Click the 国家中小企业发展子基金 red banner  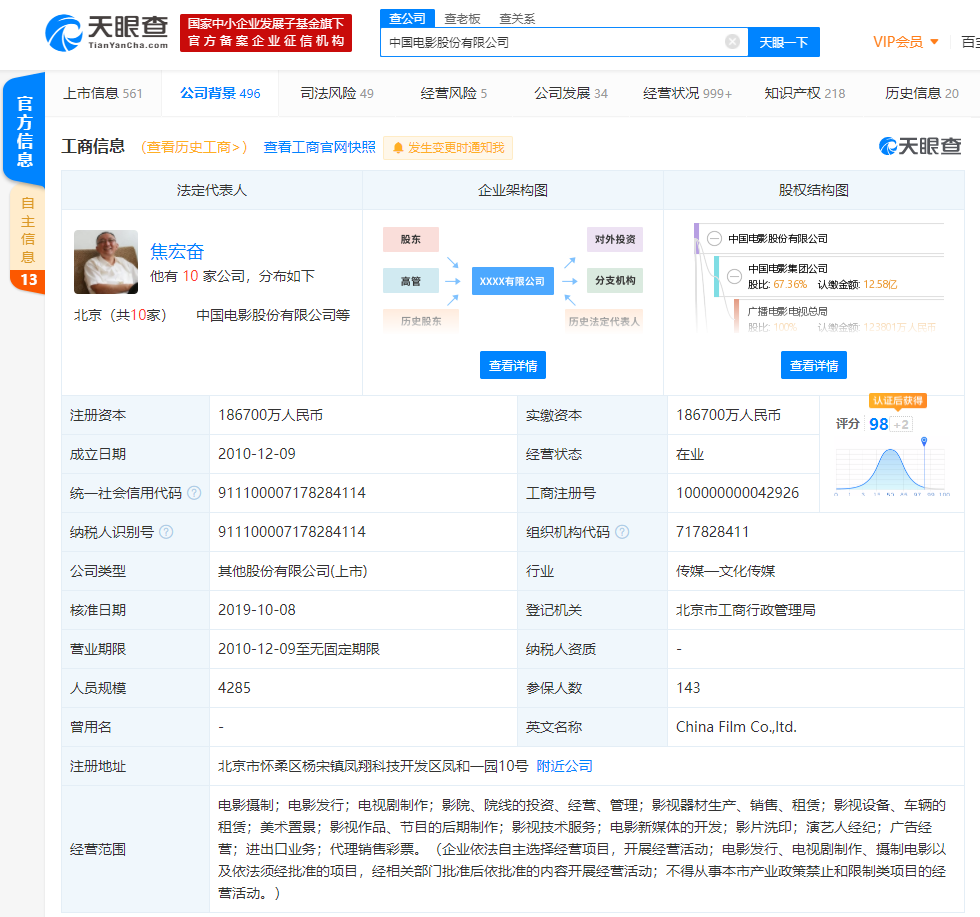coord(266,33)
